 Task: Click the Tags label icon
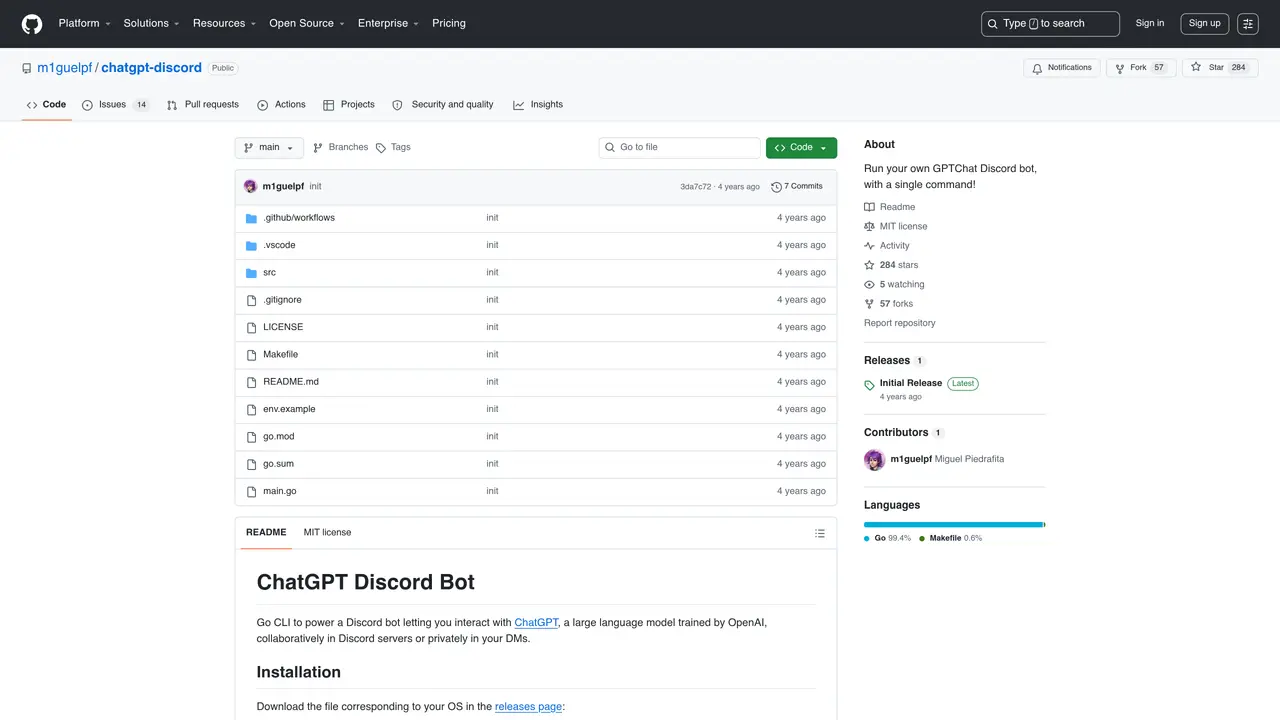pyautogui.click(x=381, y=148)
